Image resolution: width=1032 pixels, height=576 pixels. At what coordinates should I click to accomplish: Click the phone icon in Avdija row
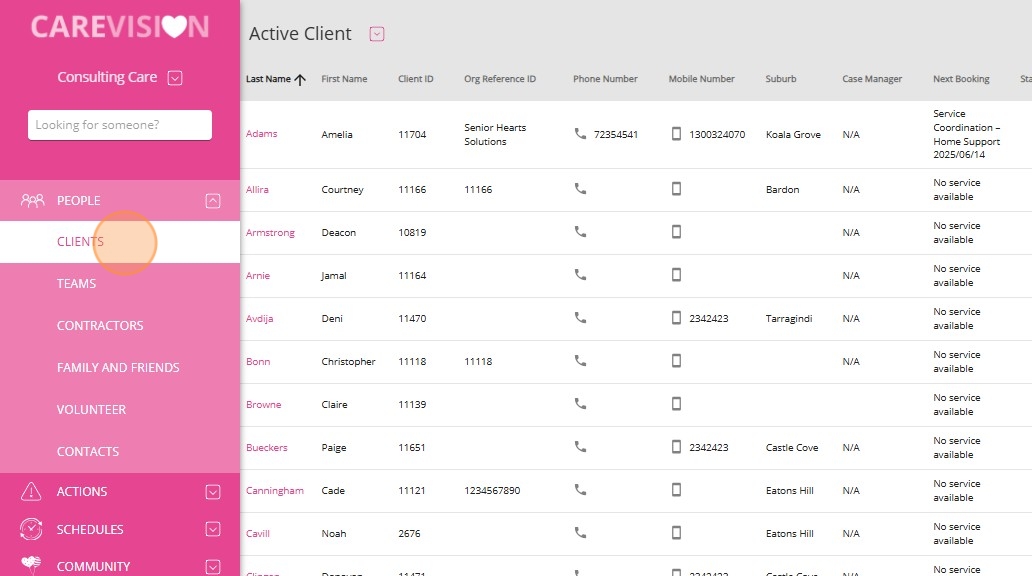[580, 318]
